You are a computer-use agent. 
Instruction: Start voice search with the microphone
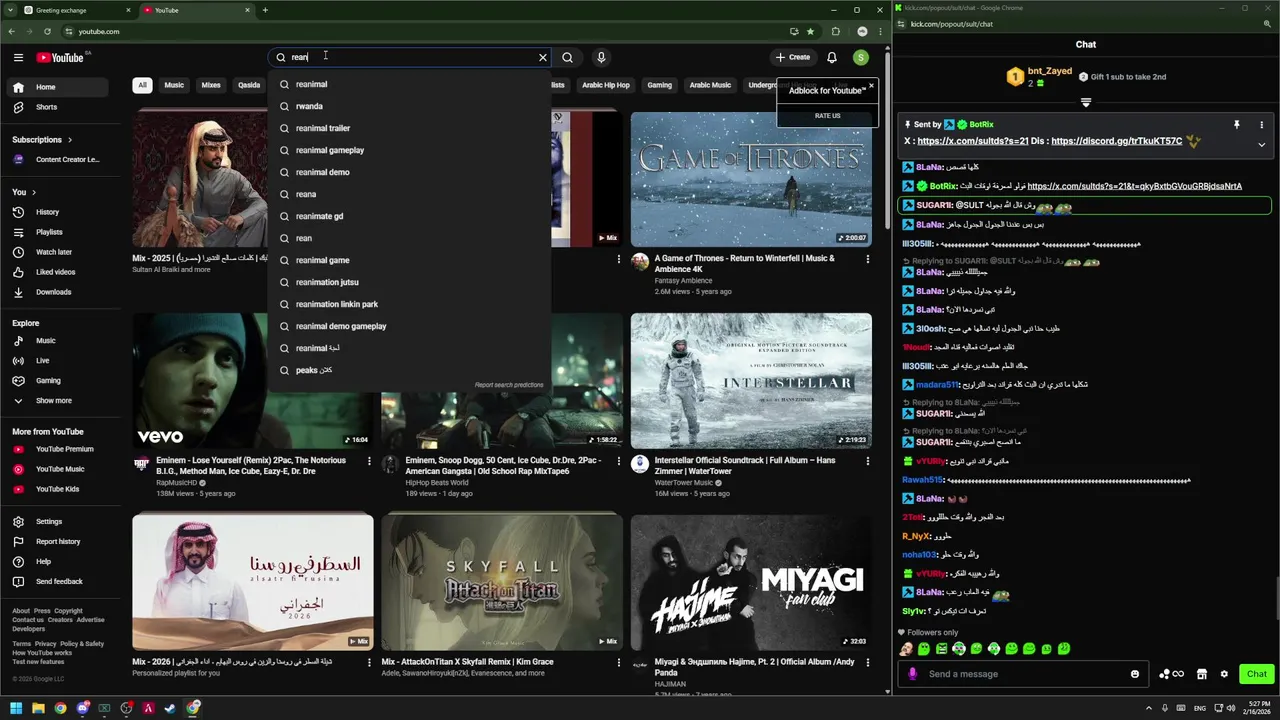click(600, 57)
